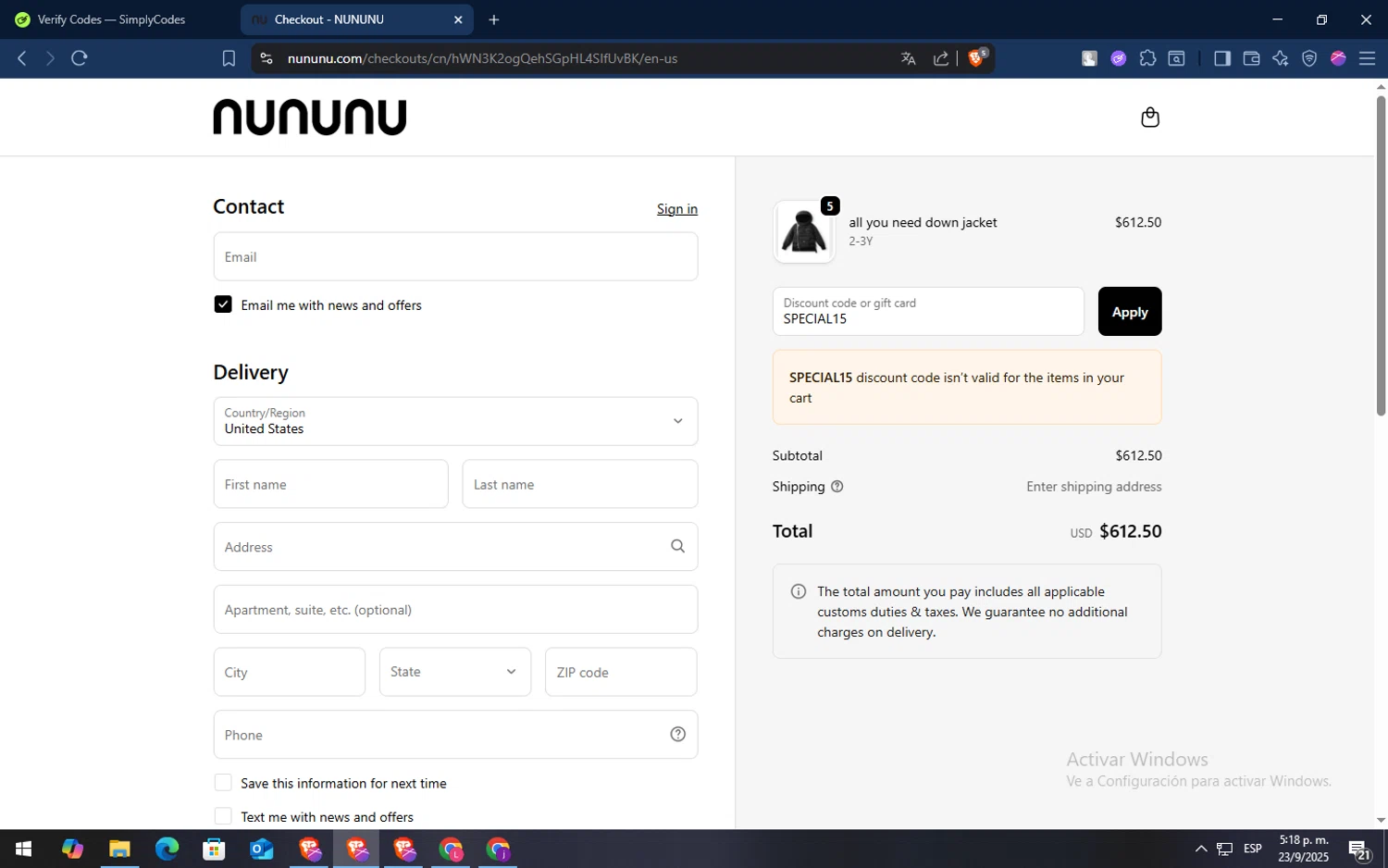This screenshot has height=868, width=1388.
Task: Click the 'Enter shipping address' text
Action: [1094, 487]
